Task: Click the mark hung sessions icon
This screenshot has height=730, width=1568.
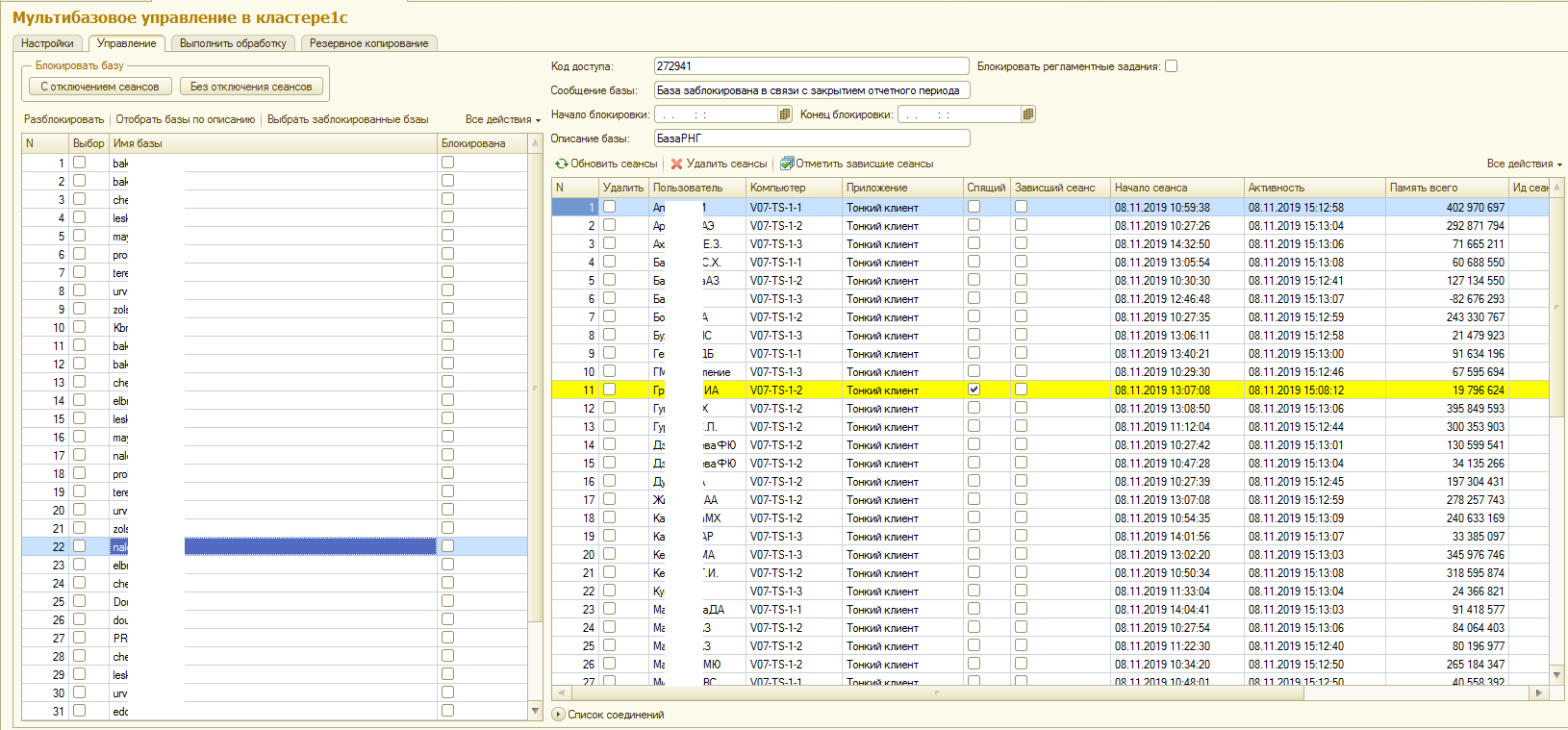Action: point(787,164)
